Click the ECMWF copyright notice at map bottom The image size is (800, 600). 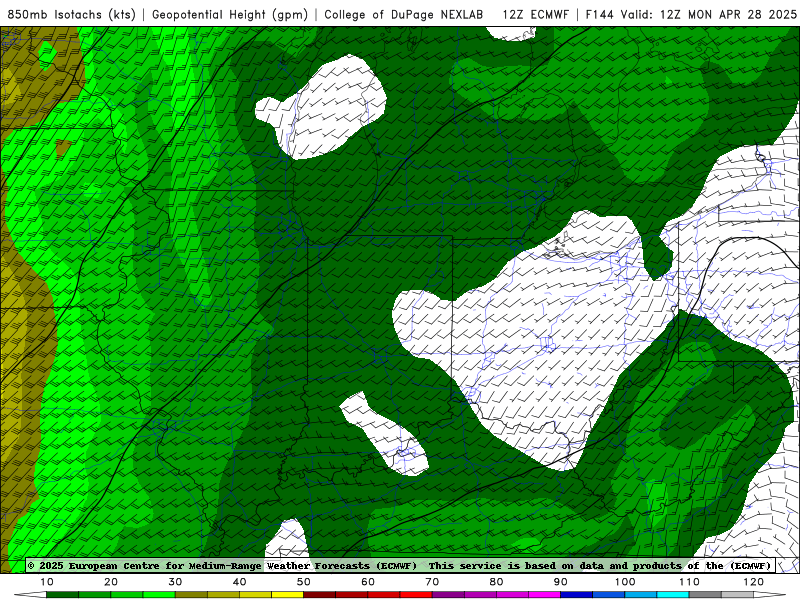[401, 566]
